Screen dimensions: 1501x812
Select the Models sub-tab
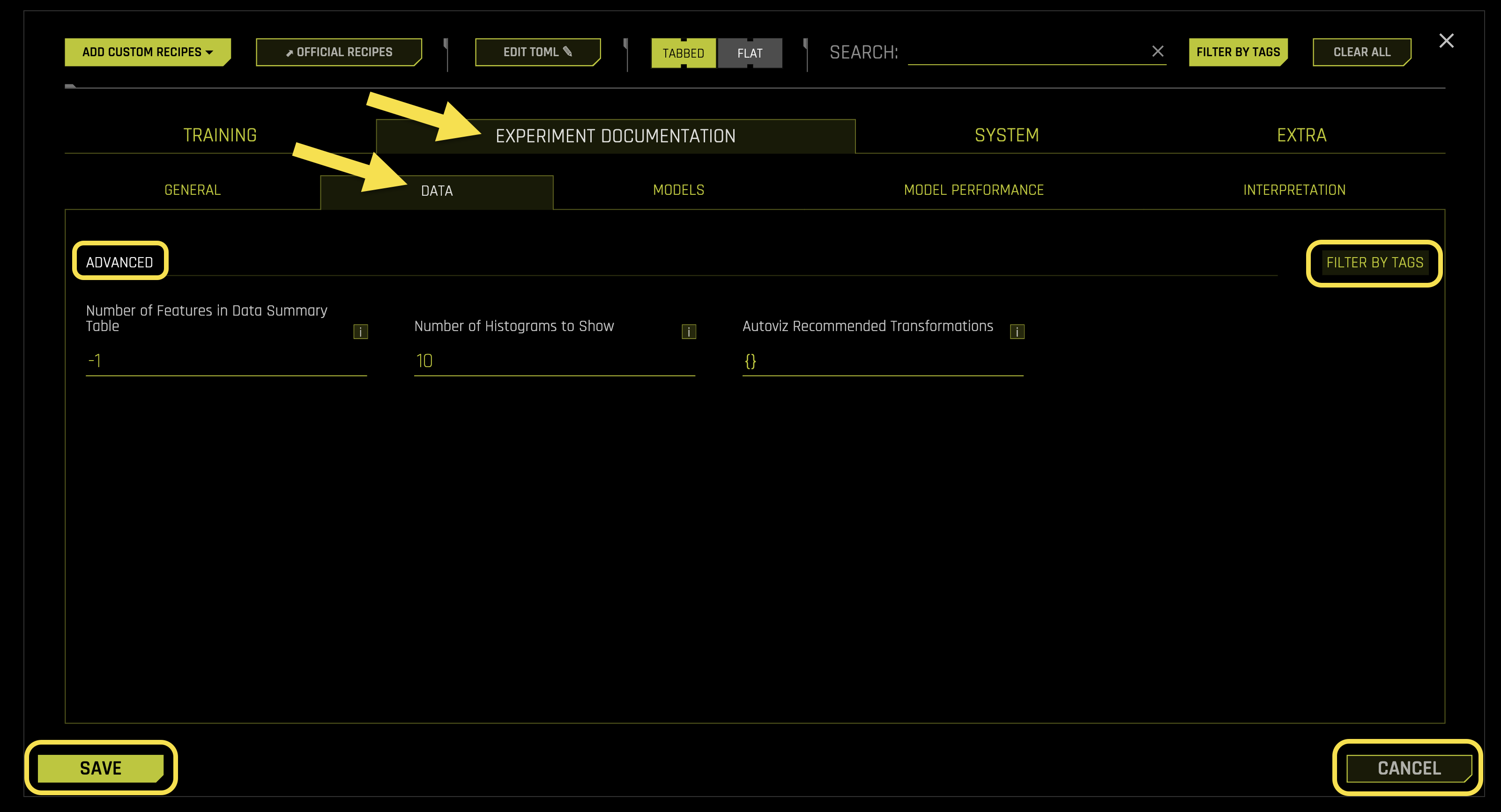coord(678,190)
